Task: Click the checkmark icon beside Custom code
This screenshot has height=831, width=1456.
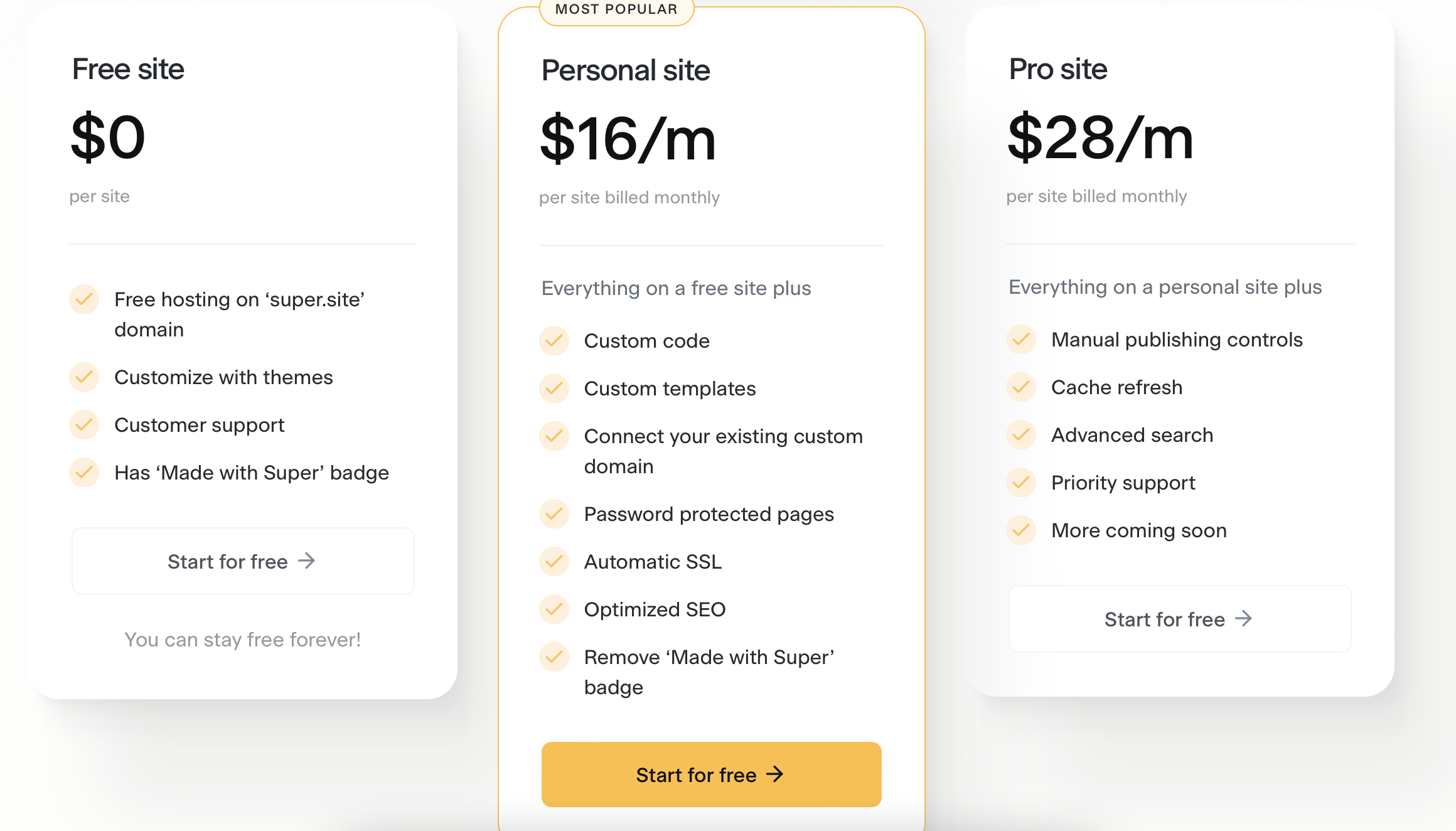Action: [554, 340]
